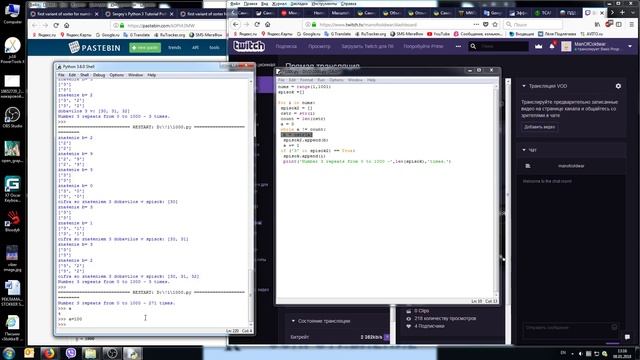Click the EN language indicator in the tray
The image size is (640, 360).
pyautogui.click(x=563, y=353)
